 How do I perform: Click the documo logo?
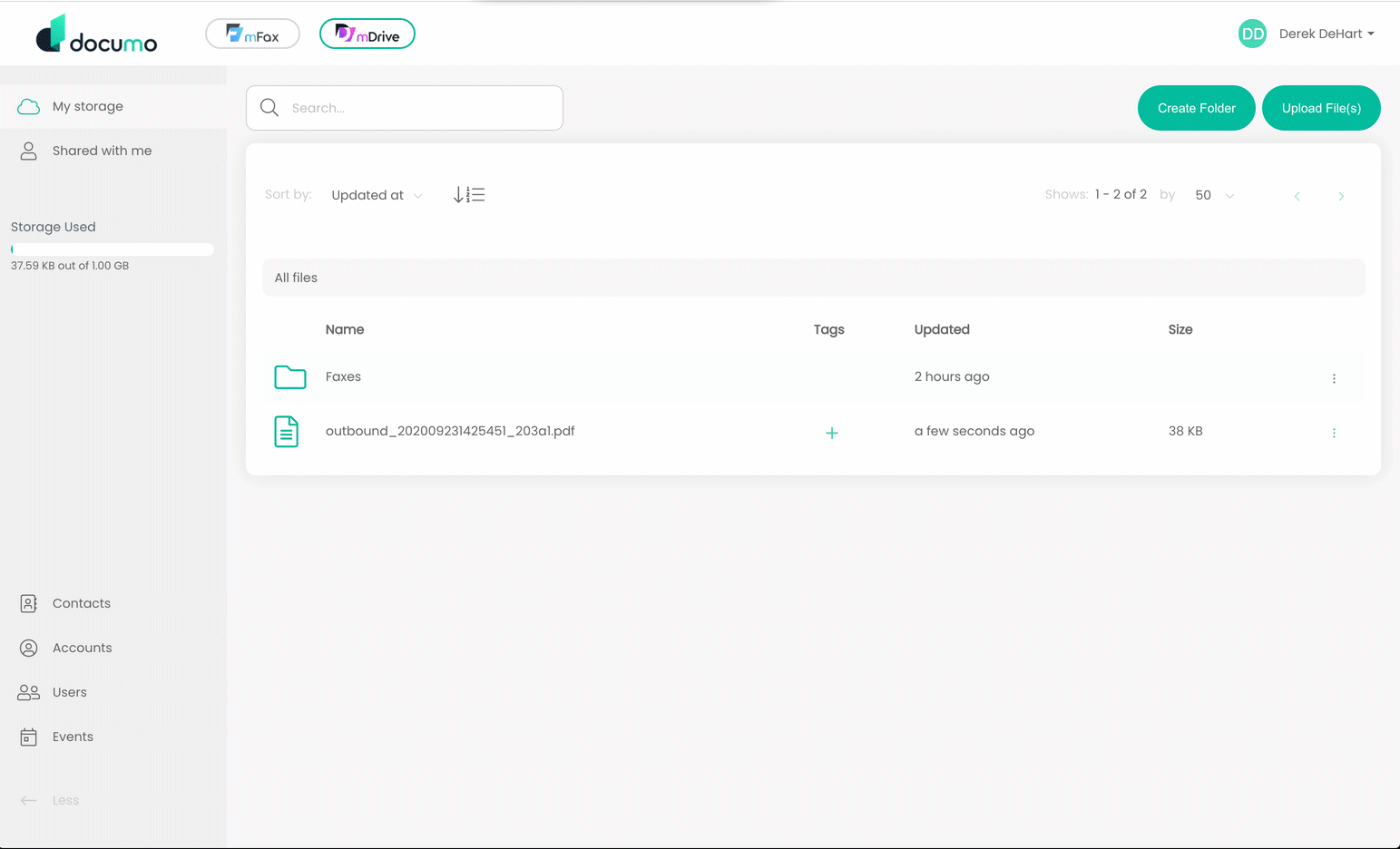point(96,34)
